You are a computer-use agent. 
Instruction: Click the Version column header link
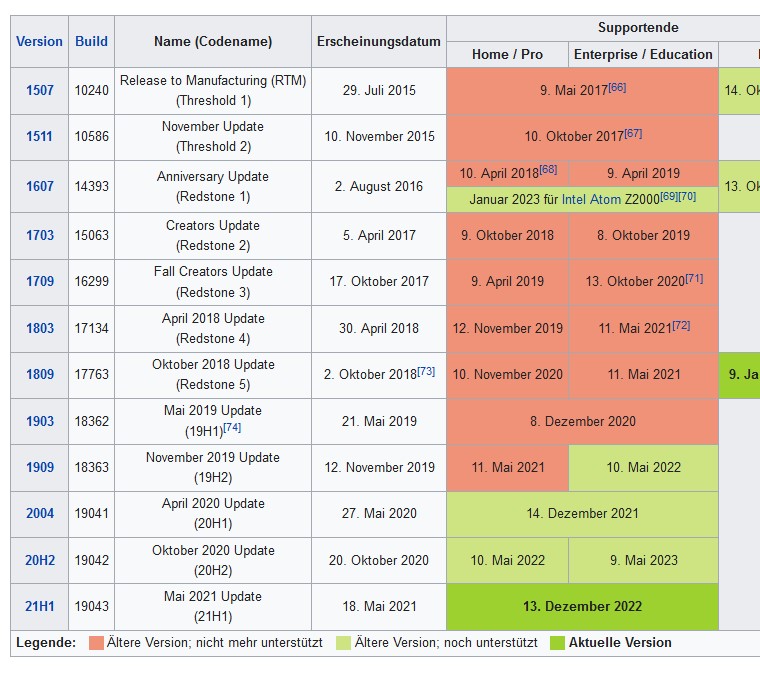point(39,41)
